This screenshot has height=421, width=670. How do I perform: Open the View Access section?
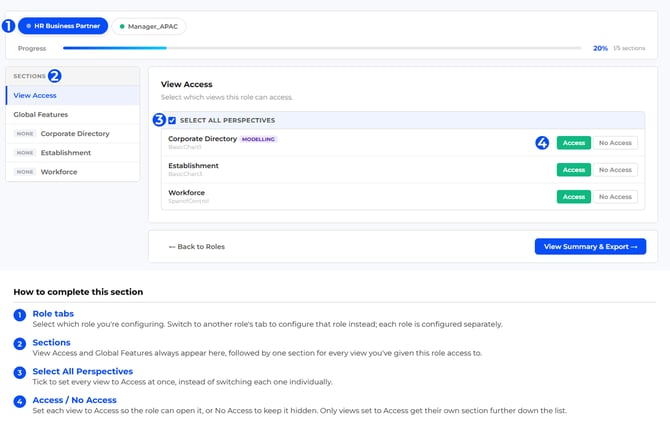coord(73,95)
